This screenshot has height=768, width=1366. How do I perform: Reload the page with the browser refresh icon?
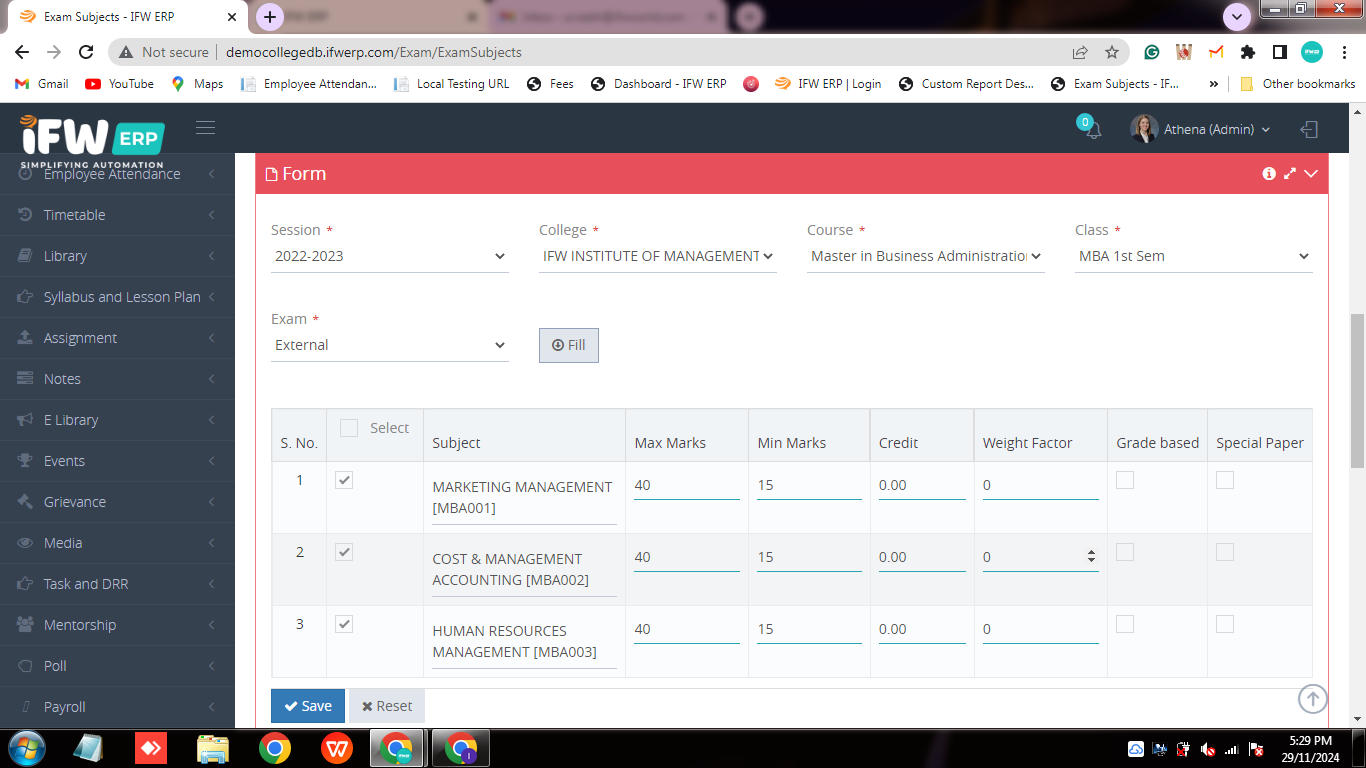(86, 52)
